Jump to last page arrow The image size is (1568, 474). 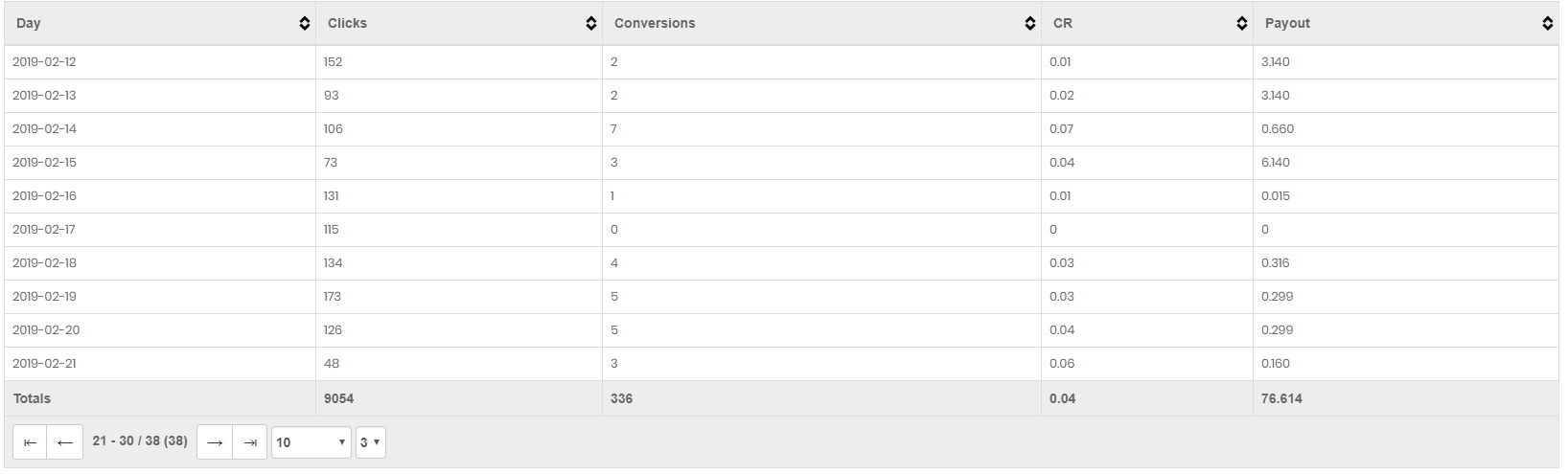pyautogui.click(x=250, y=442)
